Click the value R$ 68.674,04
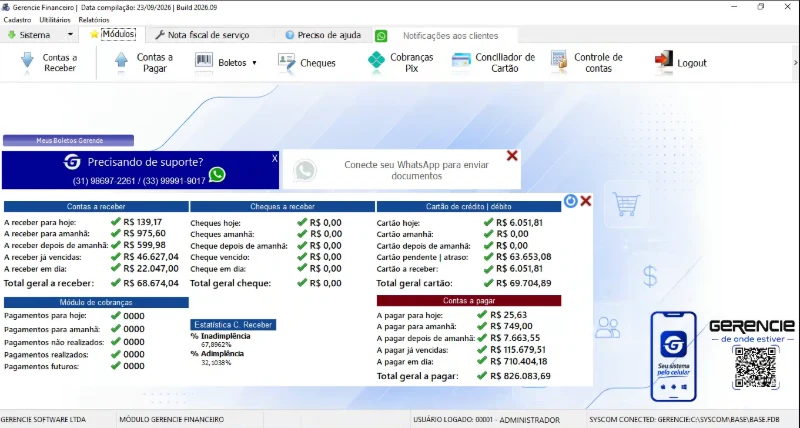This screenshot has height=428, width=800. coord(151,283)
